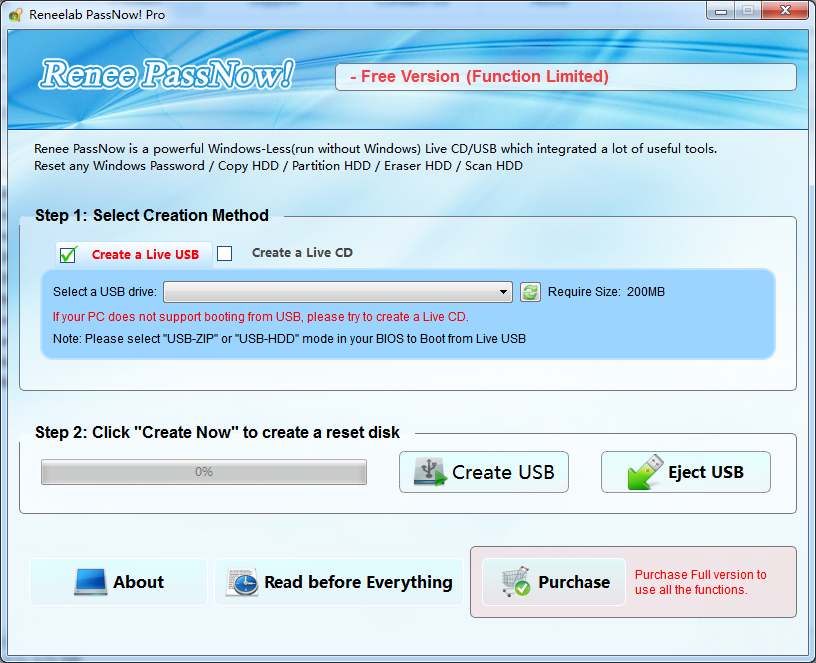Expand the USB drive dropdown arrow
The width and height of the screenshot is (816, 663).
tap(505, 292)
